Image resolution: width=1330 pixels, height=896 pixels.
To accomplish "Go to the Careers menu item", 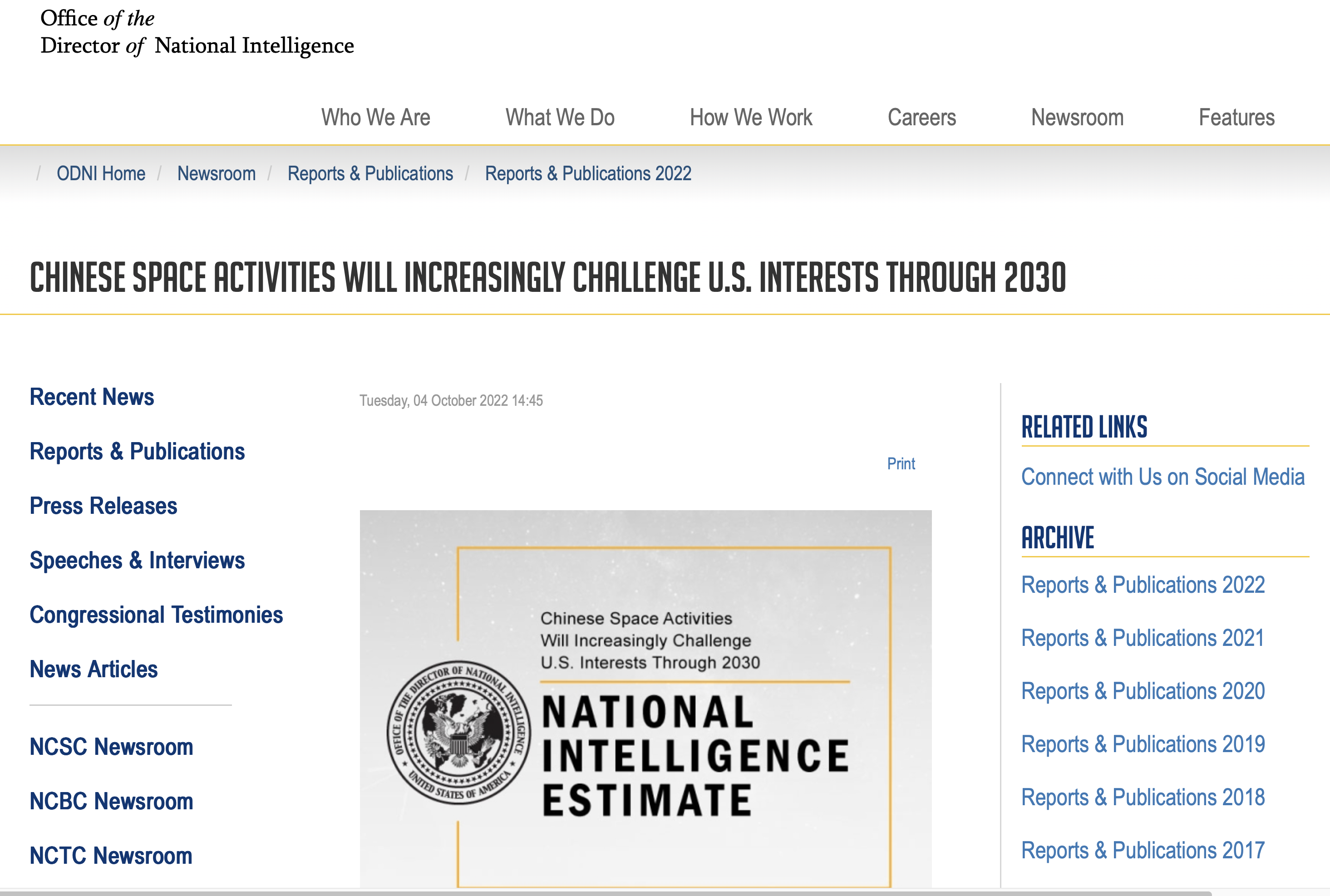I will 921,117.
